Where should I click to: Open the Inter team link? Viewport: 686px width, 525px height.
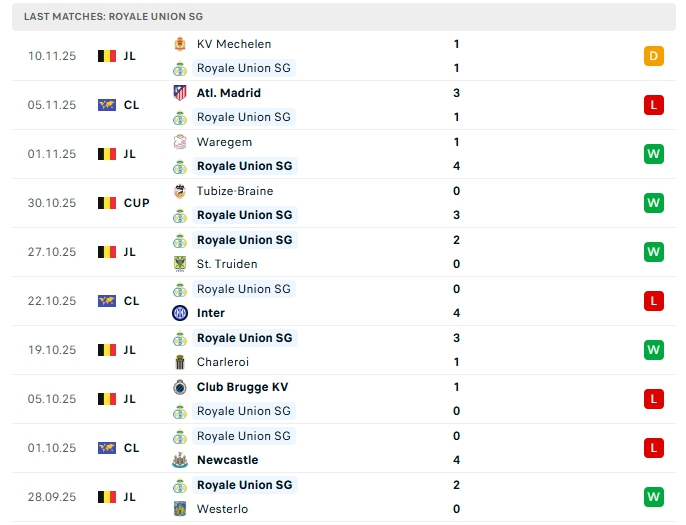211,313
